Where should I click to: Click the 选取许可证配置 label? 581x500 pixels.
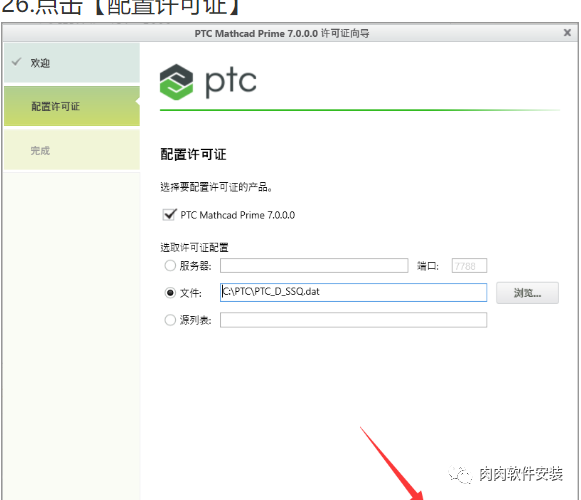click(x=194, y=247)
